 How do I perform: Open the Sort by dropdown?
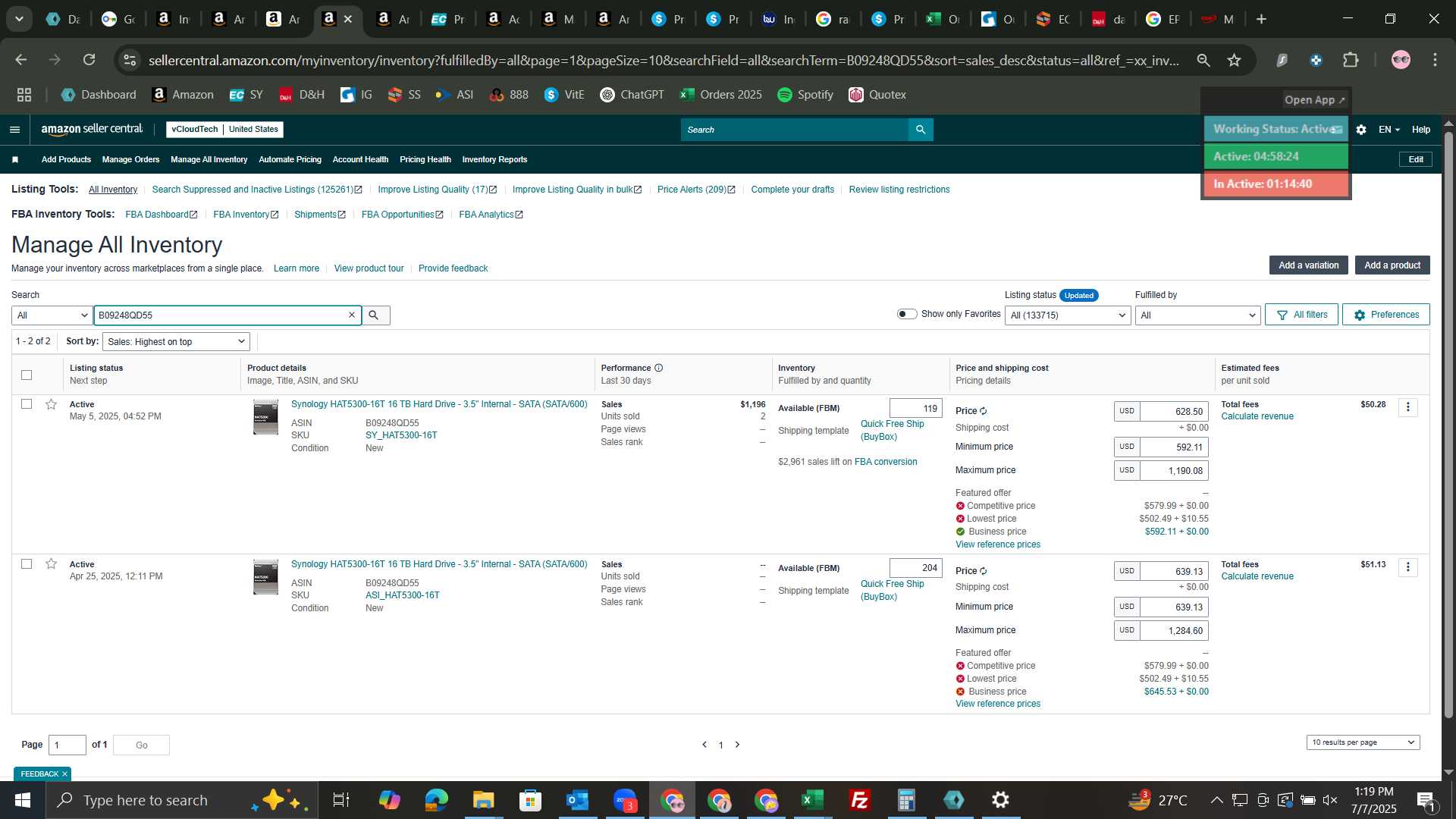[176, 342]
